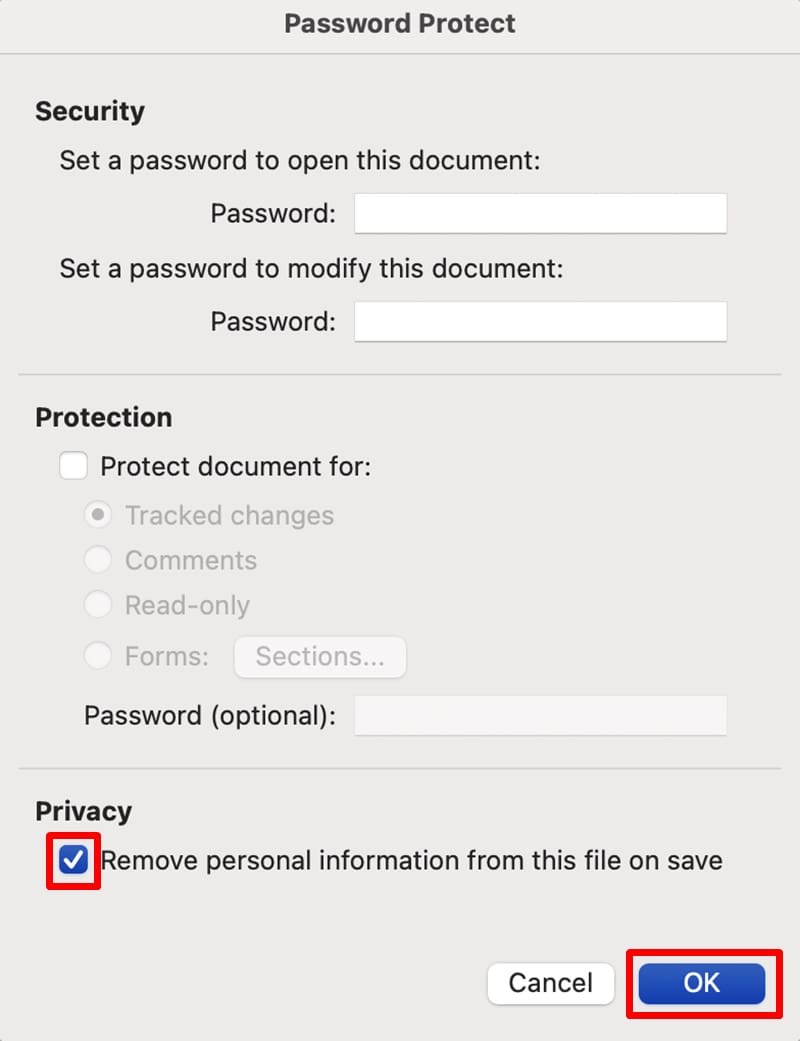Uncheck the Remove personal information checkbox
This screenshot has height=1041, width=800.
74,860
